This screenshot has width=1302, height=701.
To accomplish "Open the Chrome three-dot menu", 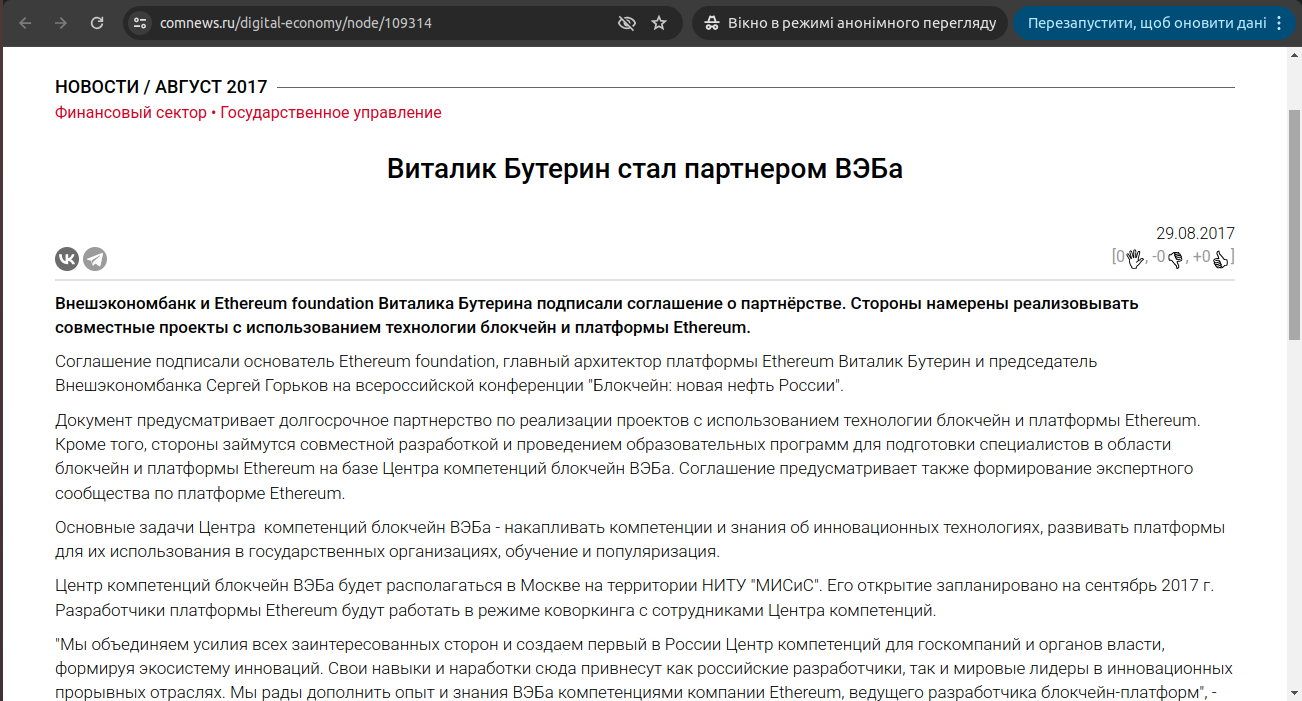I will pos(1279,23).
